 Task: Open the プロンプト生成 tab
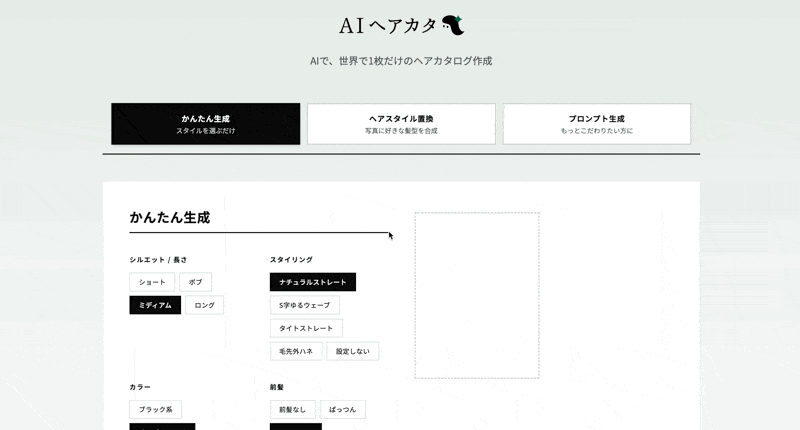[x=596, y=124]
